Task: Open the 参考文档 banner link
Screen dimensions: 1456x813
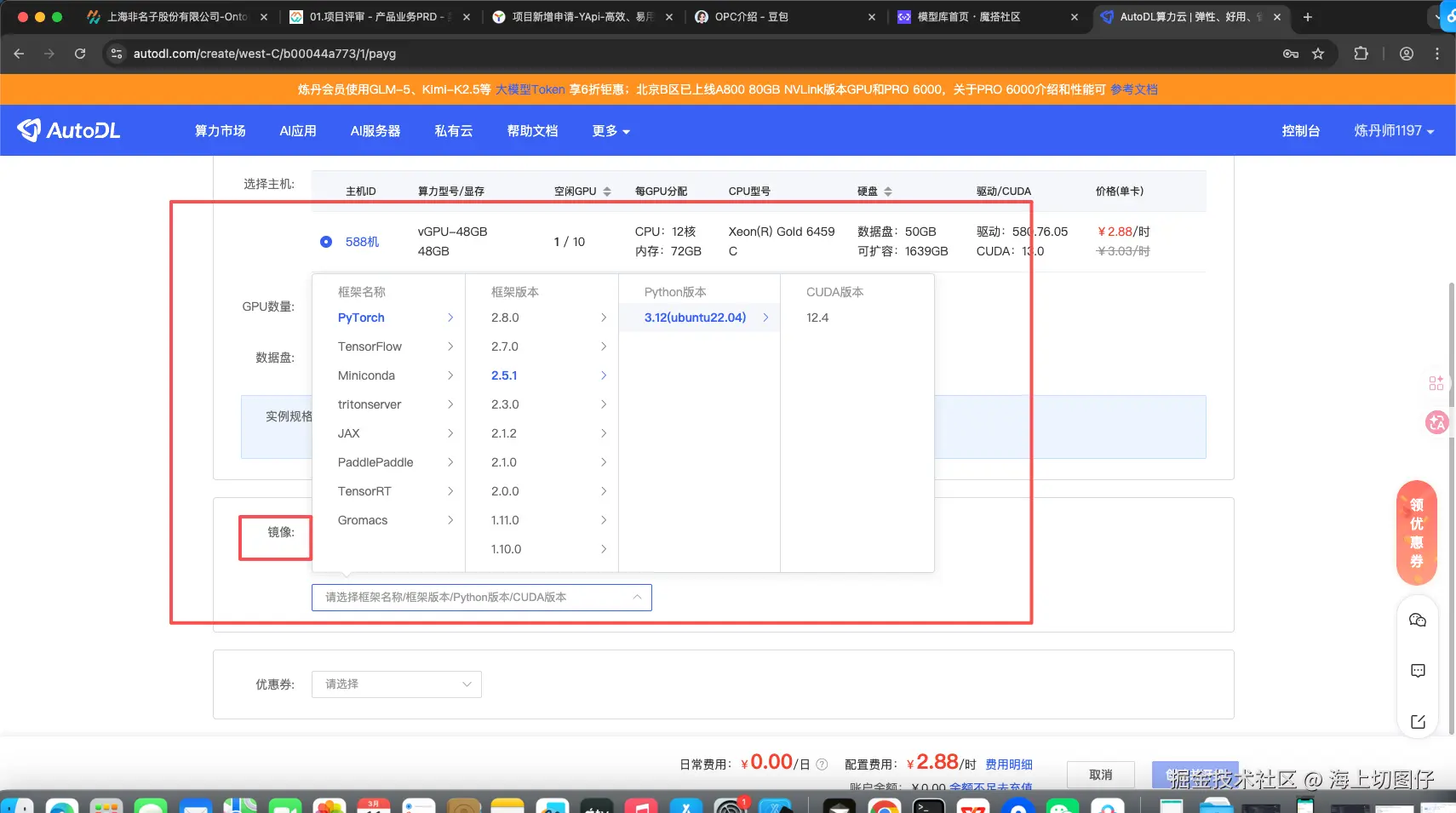Action: pos(1134,89)
